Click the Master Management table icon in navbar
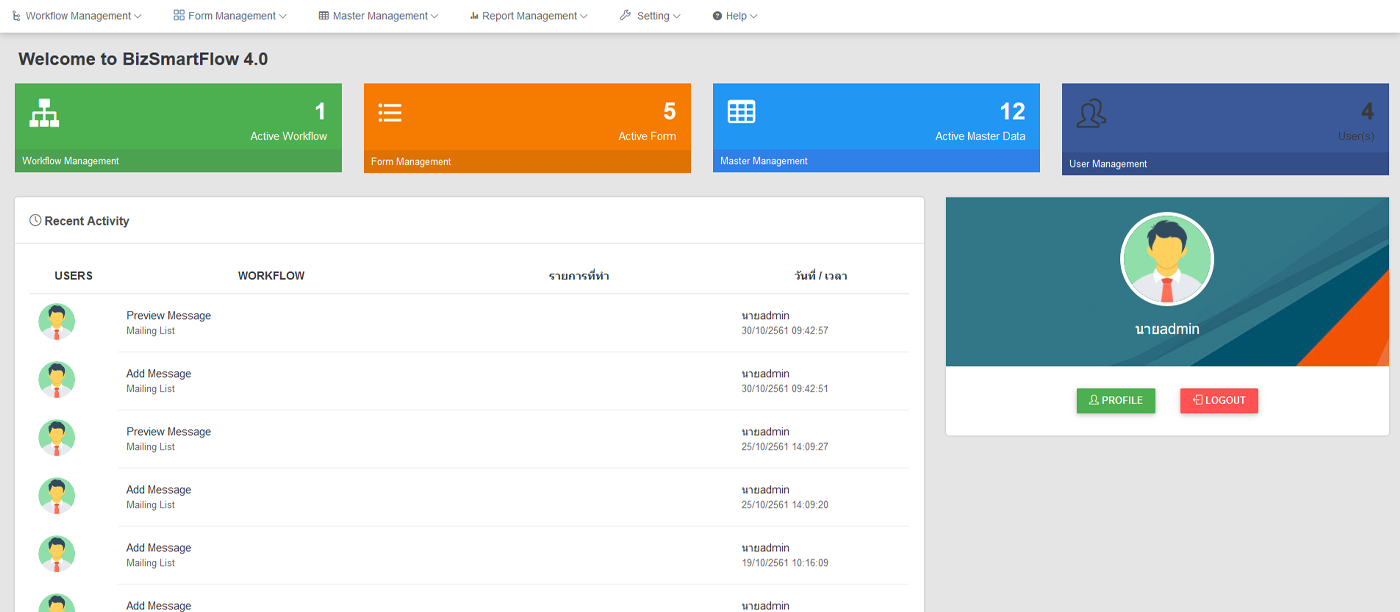Image resolution: width=1400 pixels, height=612 pixels. (x=323, y=16)
